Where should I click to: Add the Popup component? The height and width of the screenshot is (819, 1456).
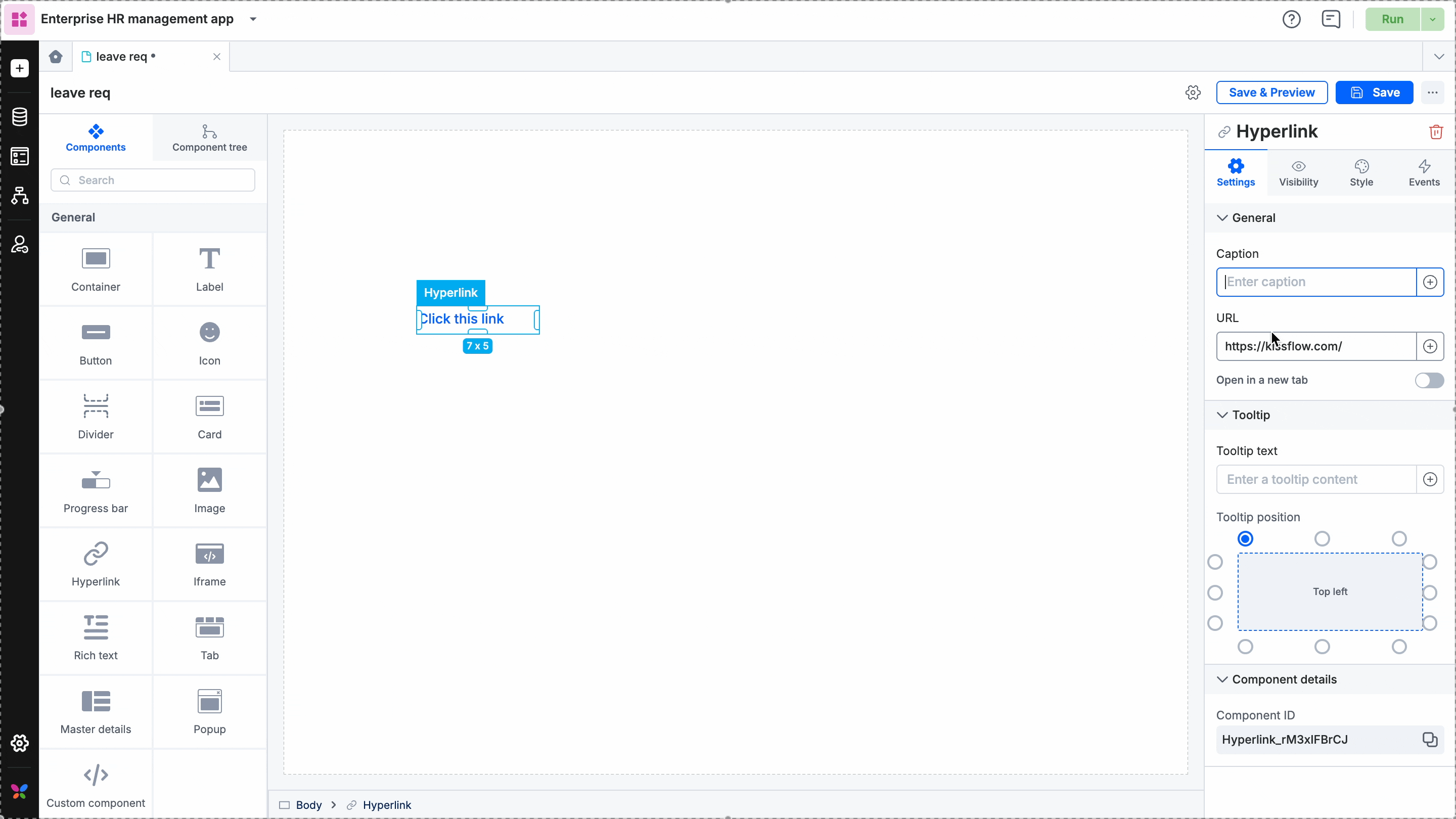point(209,712)
